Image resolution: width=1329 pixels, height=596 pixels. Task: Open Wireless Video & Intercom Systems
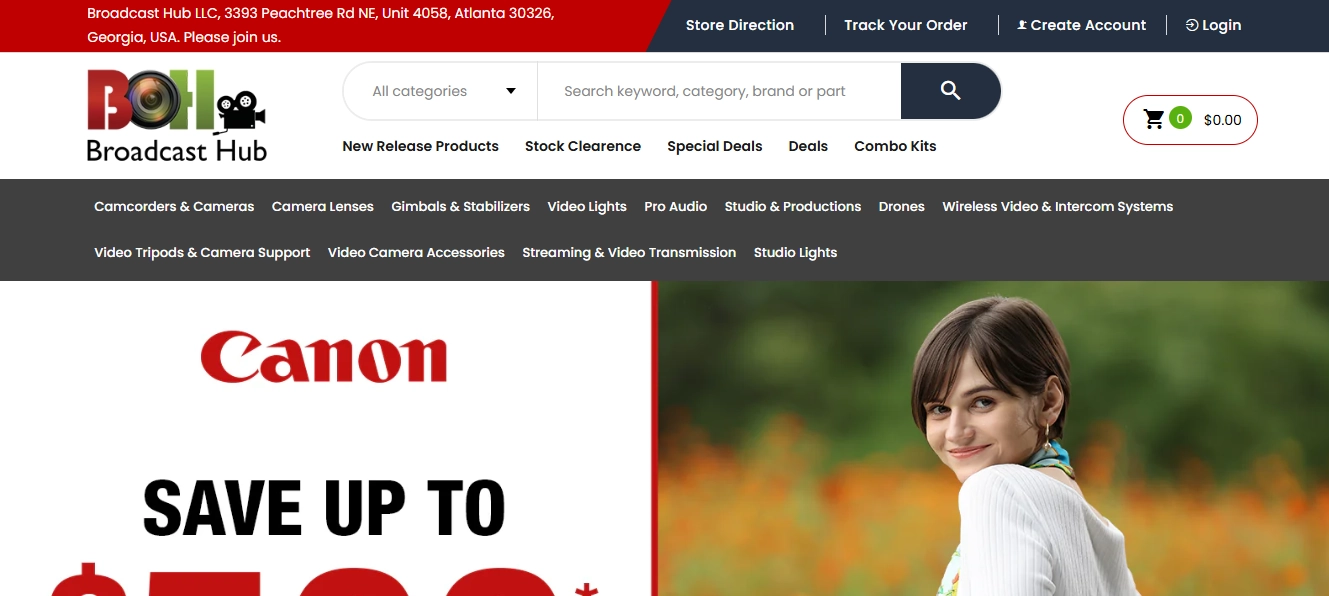pos(1057,206)
